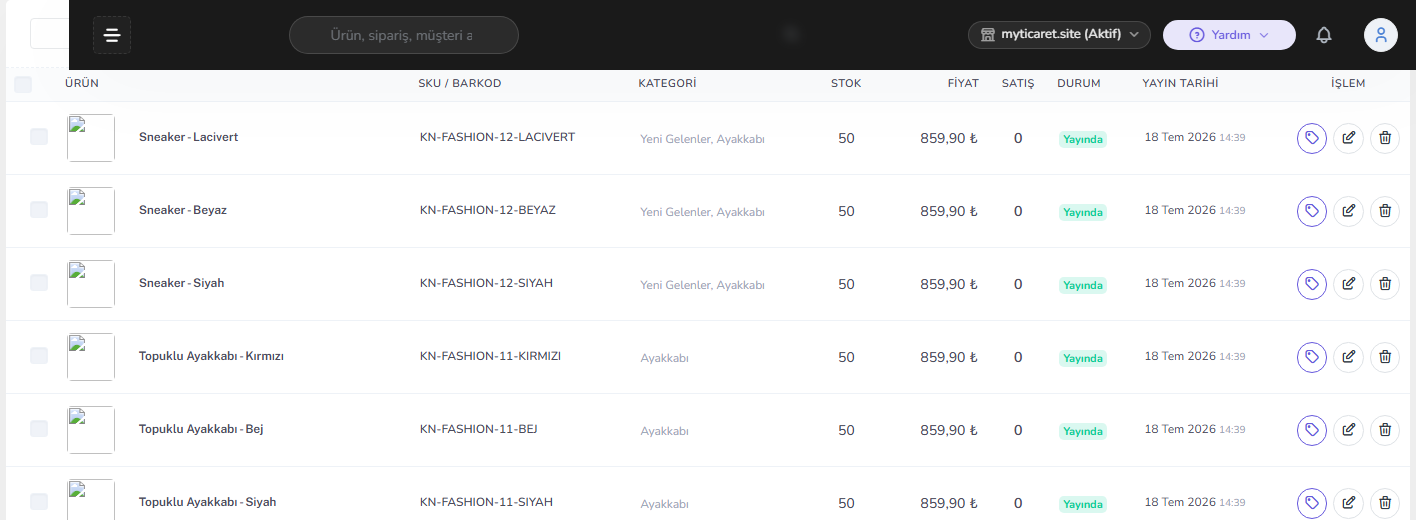Open the Yardım help dropdown
This screenshot has width=1416, height=520.
1229,35
